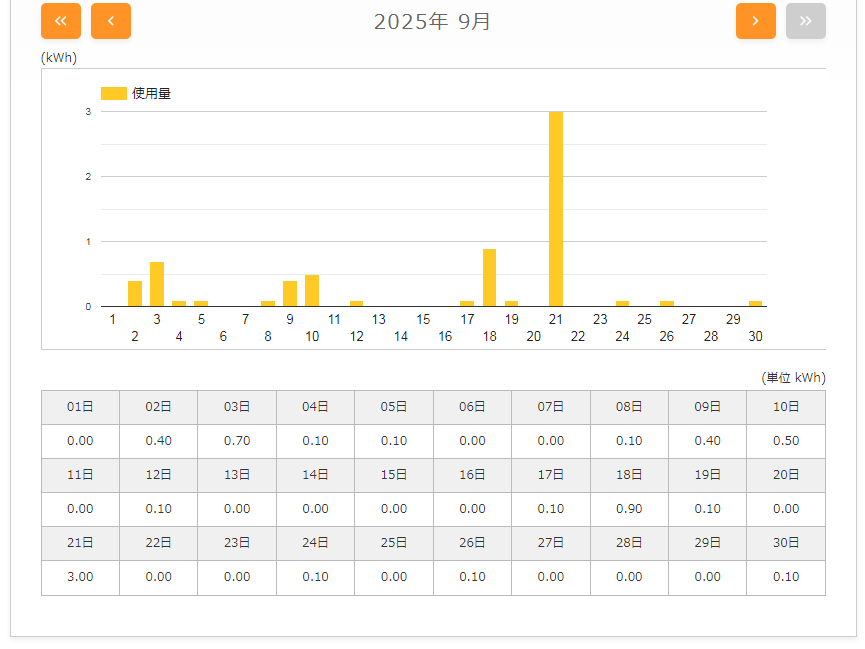Click the 30日 table header cell
This screenshot has width=865, height=649.
click(x=786, y=543)
